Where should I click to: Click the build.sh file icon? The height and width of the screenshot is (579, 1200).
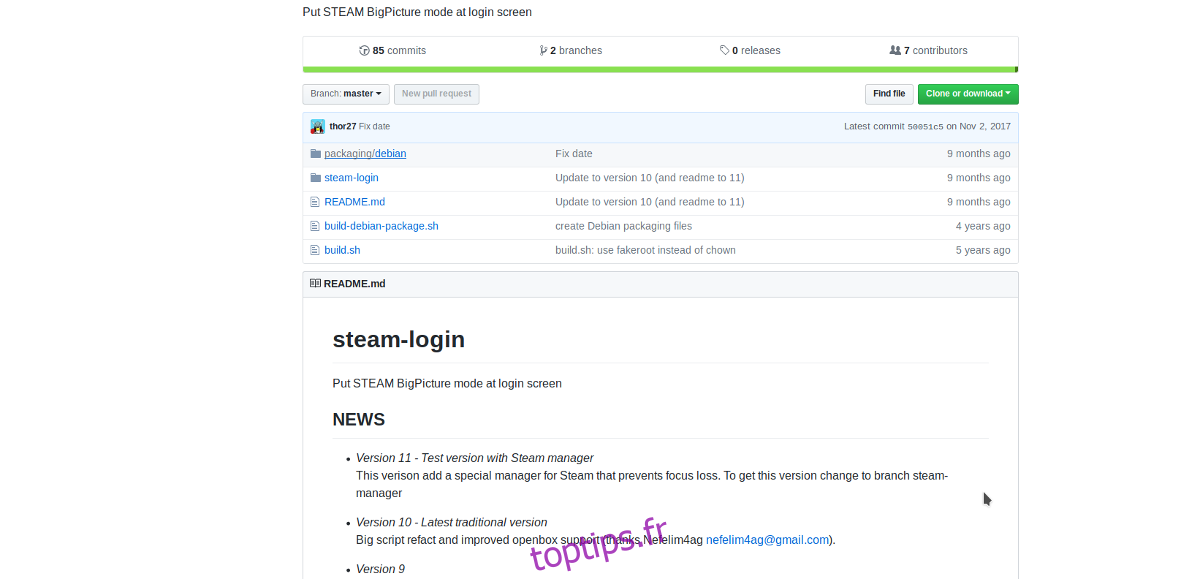[x=316, y=250]
